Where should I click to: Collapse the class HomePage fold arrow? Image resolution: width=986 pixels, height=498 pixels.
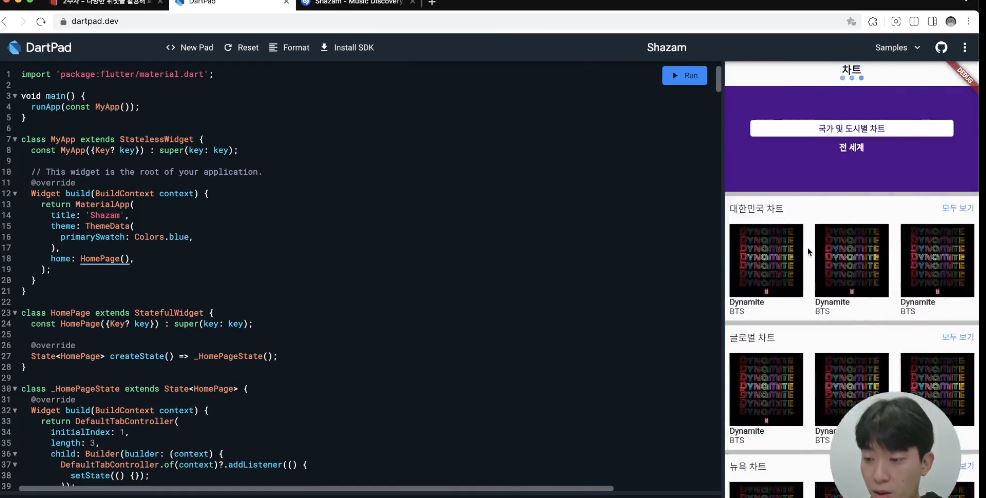click(15, 313)
